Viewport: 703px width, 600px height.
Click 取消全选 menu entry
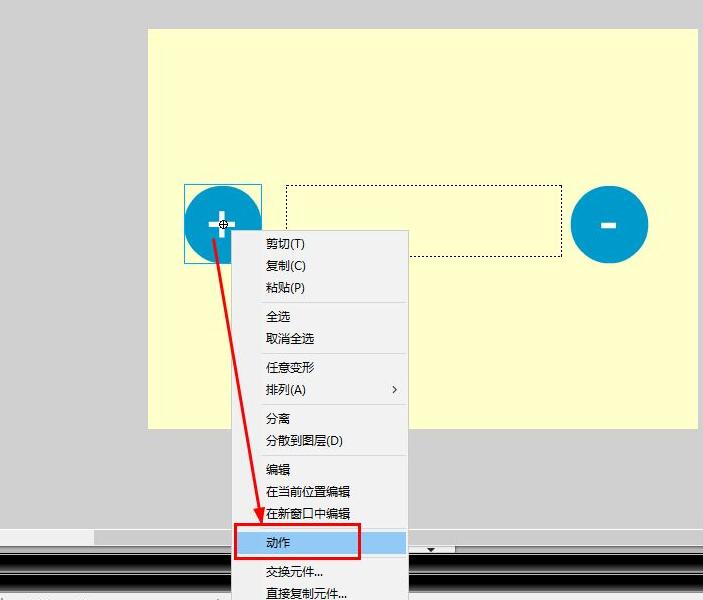tap(320, 339)
